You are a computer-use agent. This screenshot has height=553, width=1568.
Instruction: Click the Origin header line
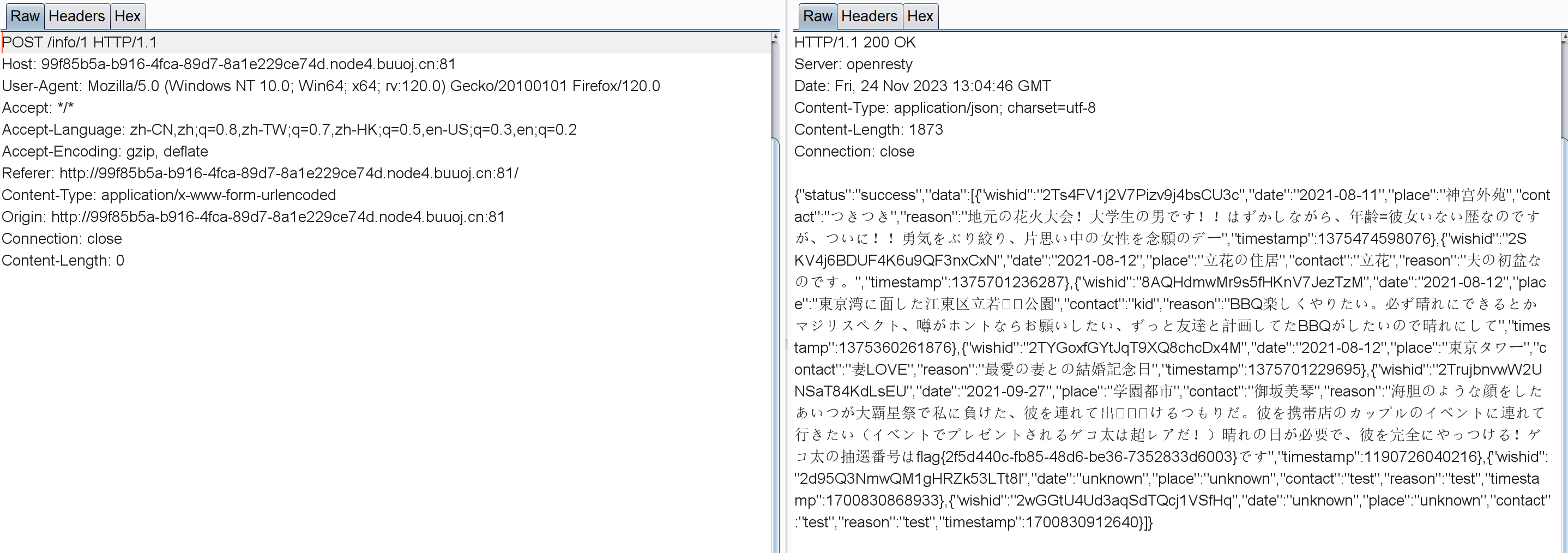pyautogui.click(x=253, y=217)
